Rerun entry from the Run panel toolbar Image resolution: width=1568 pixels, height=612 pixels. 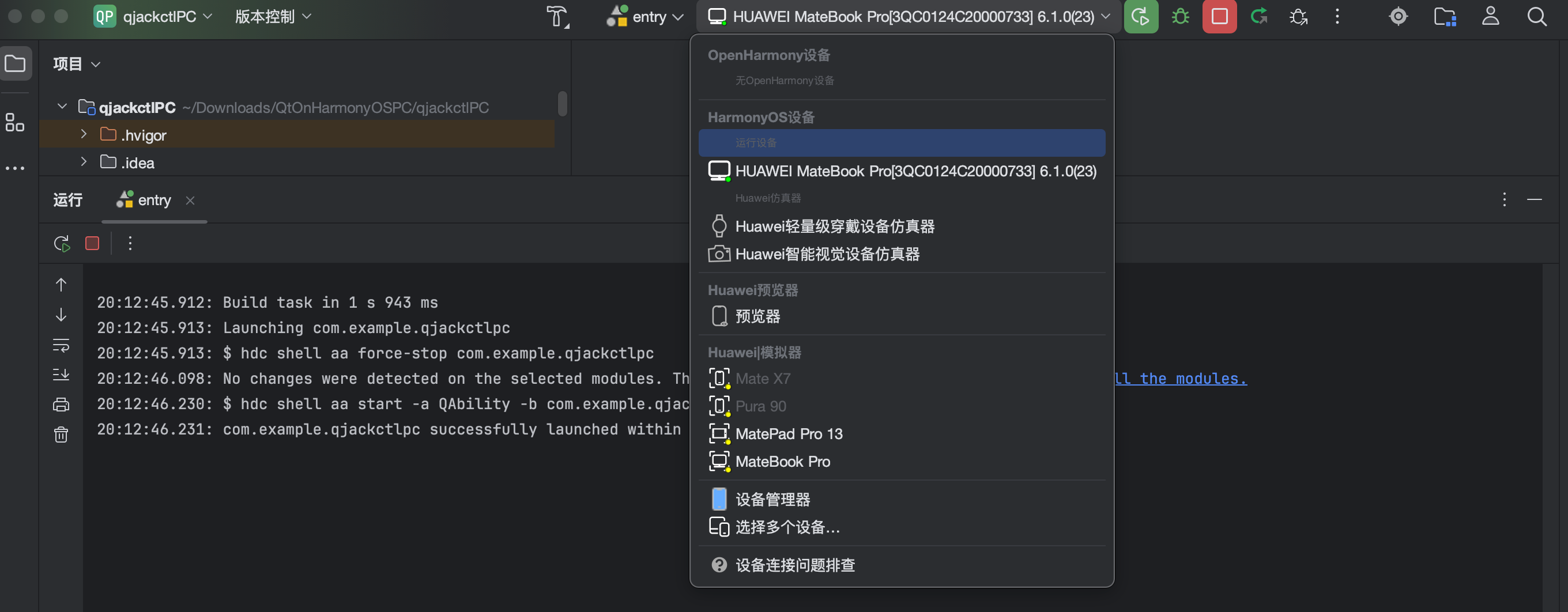pos(62,243)
